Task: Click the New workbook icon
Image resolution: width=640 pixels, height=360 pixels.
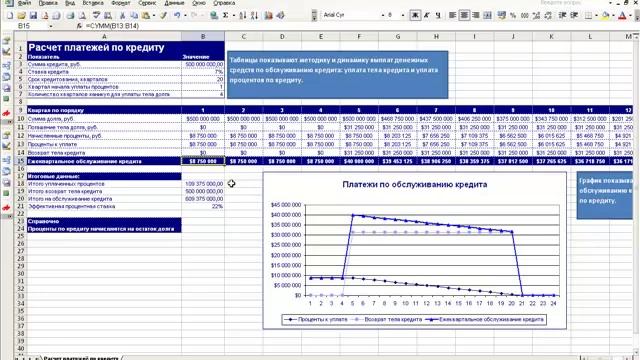Action: click(x=10, y=16)
